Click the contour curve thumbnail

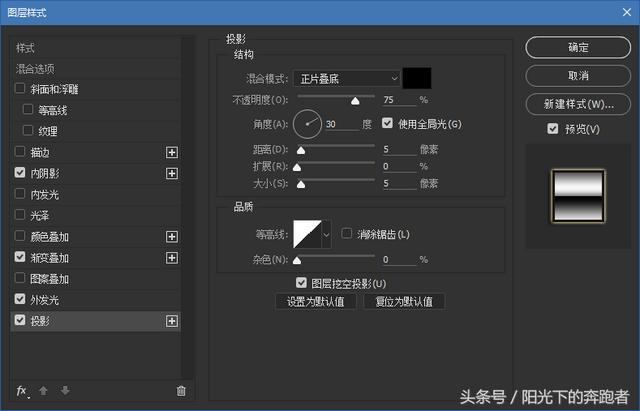(x=307, y=234)
